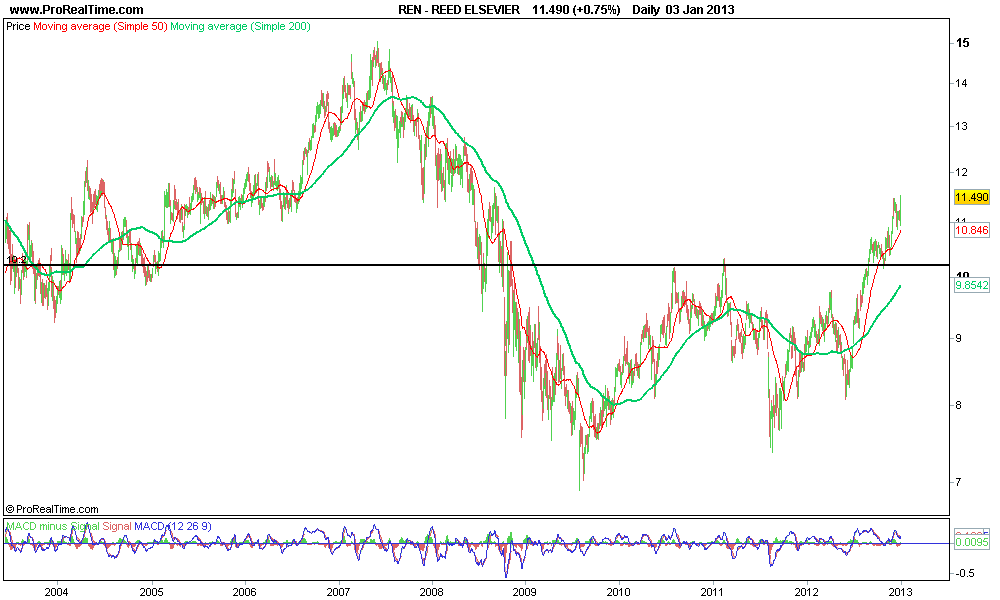The width and height of the screenshot is (1000, 600).
Task: Click the REN - REED ELSEVIER title
Action: click(x=459, y=10)
